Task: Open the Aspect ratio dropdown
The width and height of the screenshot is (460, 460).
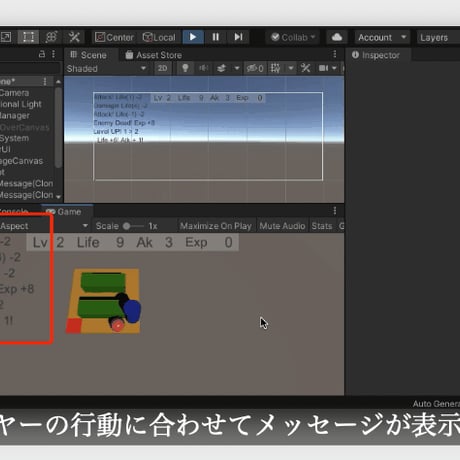Action: pos(45,226)
